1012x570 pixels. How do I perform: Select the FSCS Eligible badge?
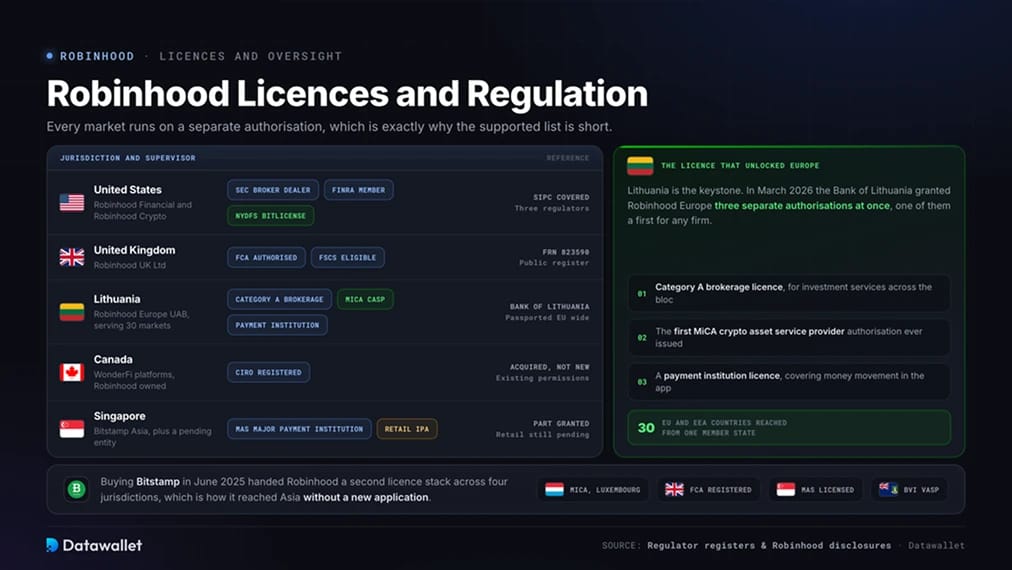(x=347, y=257)
